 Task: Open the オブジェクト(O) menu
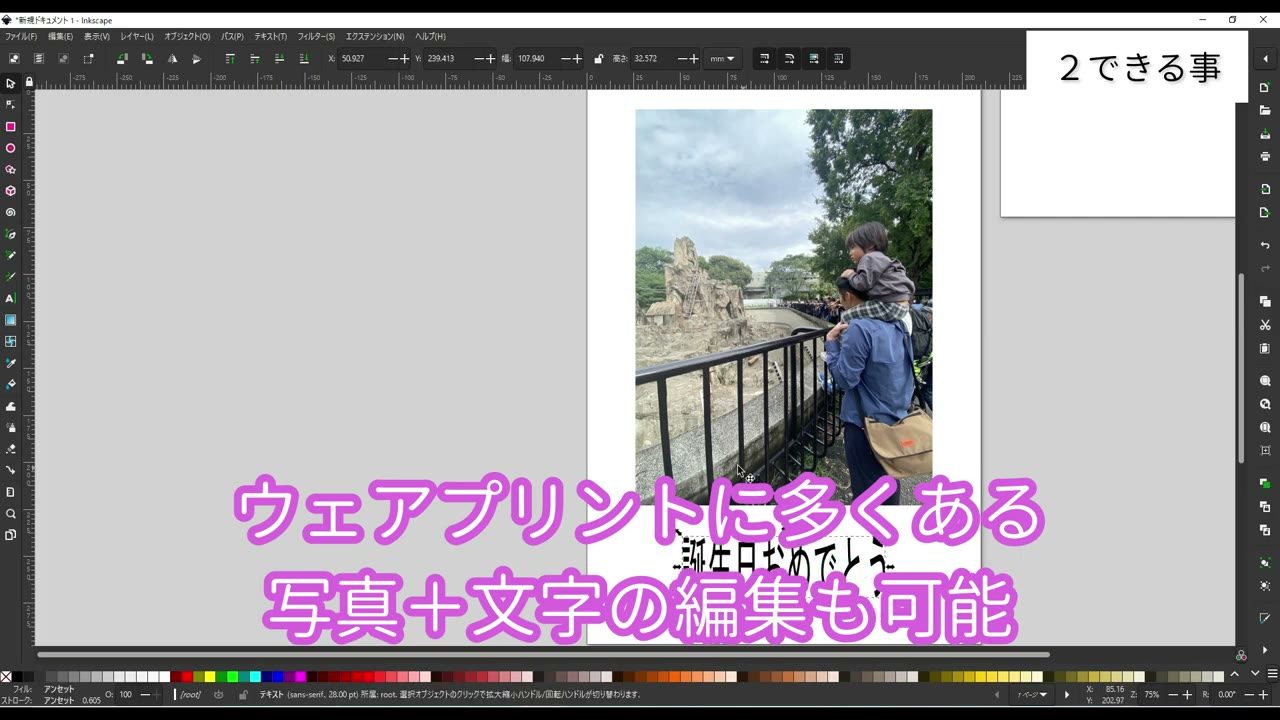(187, 36)
